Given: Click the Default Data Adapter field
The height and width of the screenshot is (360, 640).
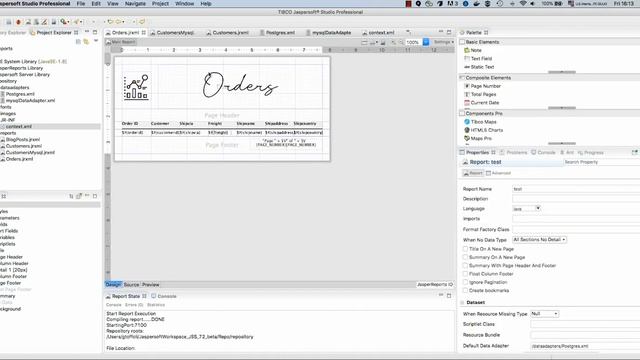Looking at the screenshot, I should [585, 346].
